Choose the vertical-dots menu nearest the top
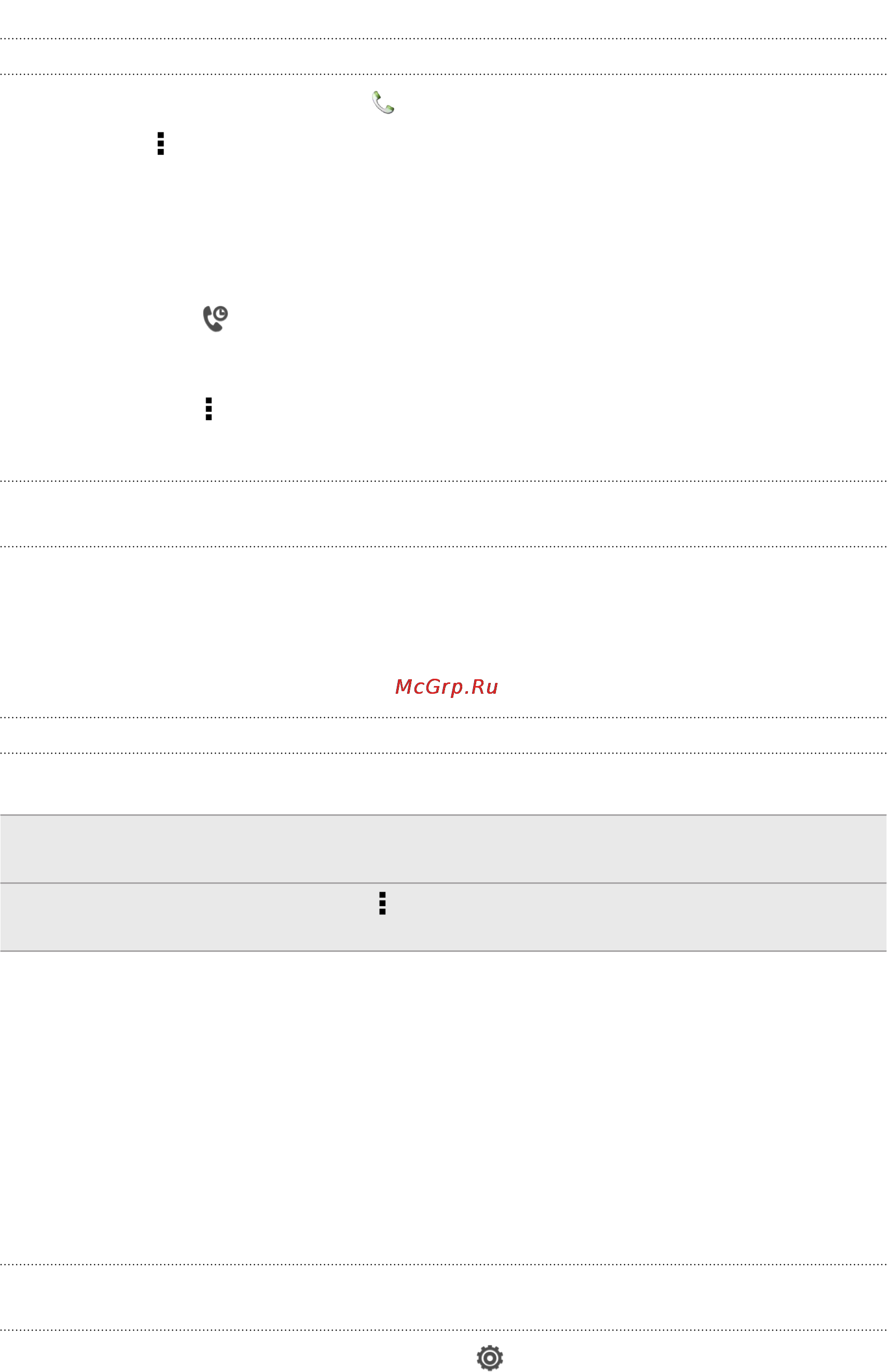 tap(160, 143)
